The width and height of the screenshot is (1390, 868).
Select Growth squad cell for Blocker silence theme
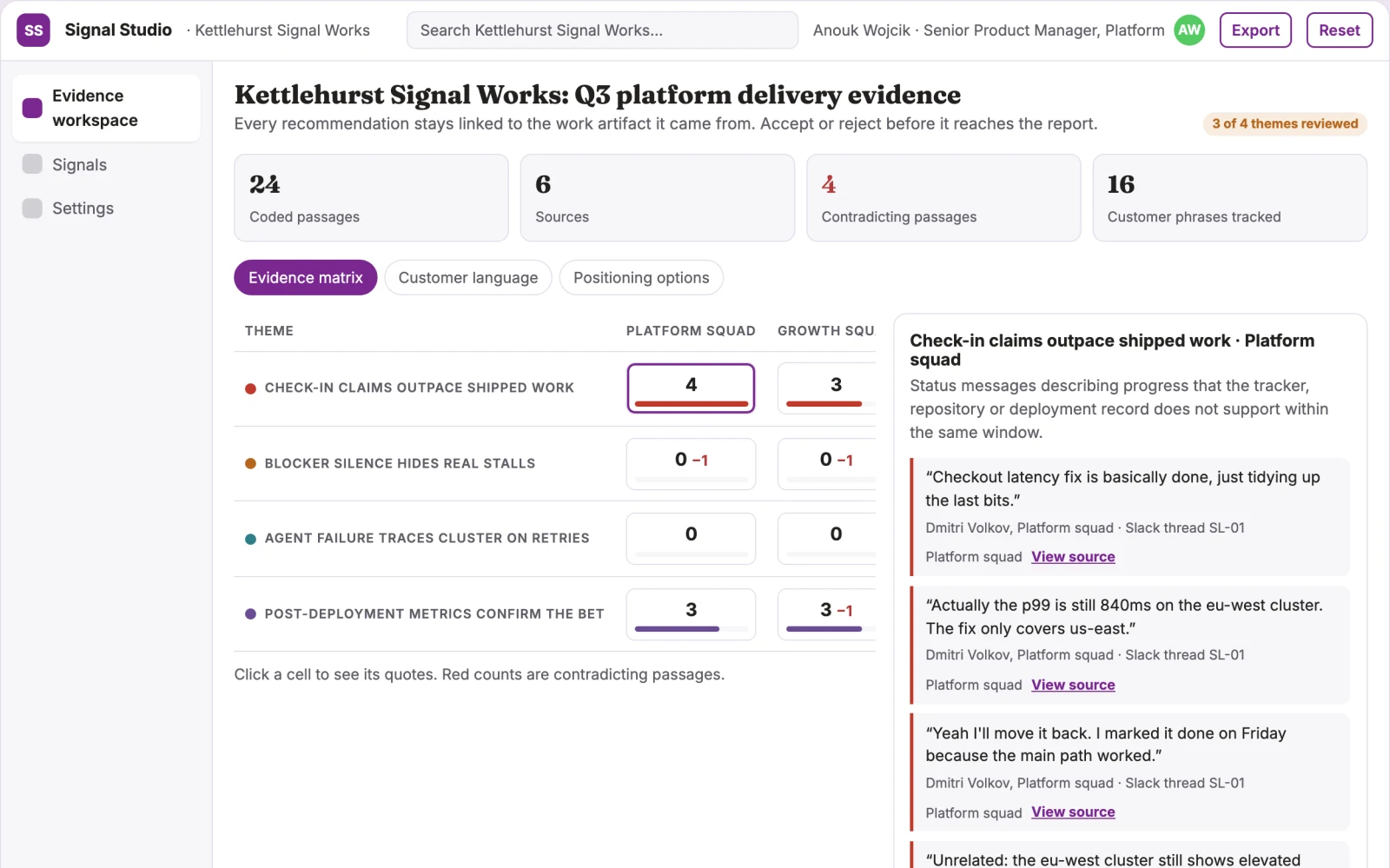click(x=827, y=463)
